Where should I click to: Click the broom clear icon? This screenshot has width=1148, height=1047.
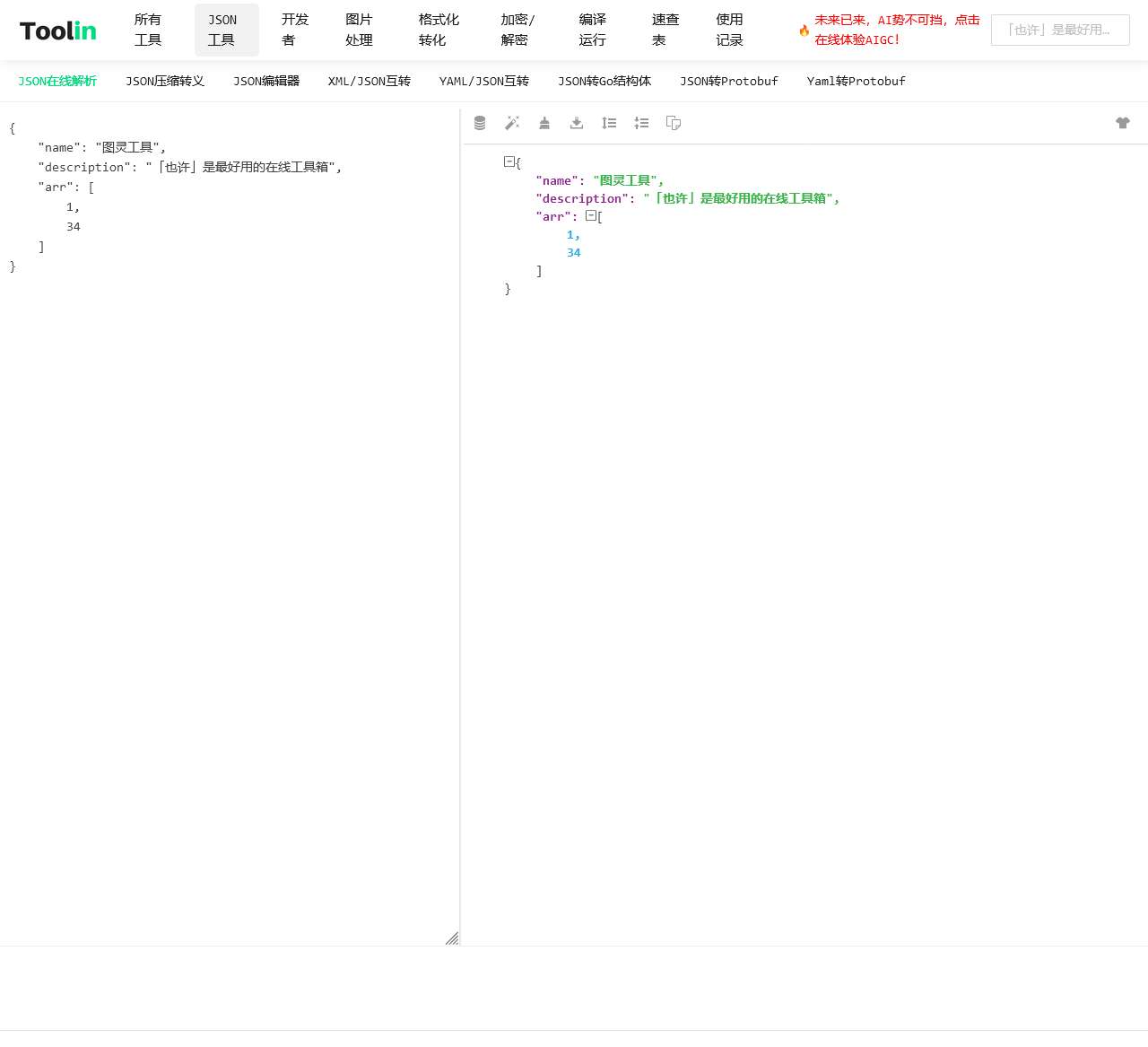pyautogui.click(x=544, y=123)
